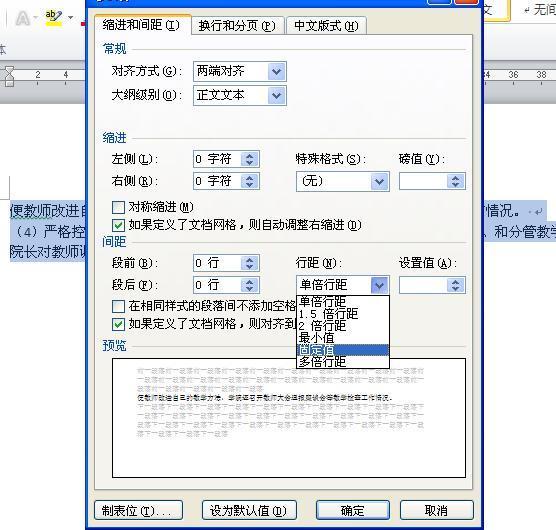Switch to the 中文版式 tab
The width and height of the screenshot is (556, 530).
pyautogui.click(x=326, y=26)
